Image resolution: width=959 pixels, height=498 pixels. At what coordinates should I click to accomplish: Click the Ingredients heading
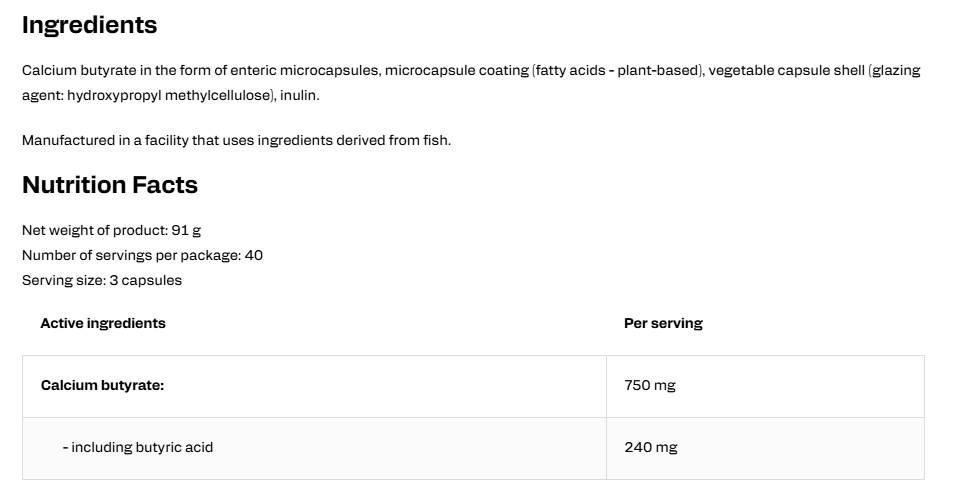pyautogui.click(x=89, y=25)
